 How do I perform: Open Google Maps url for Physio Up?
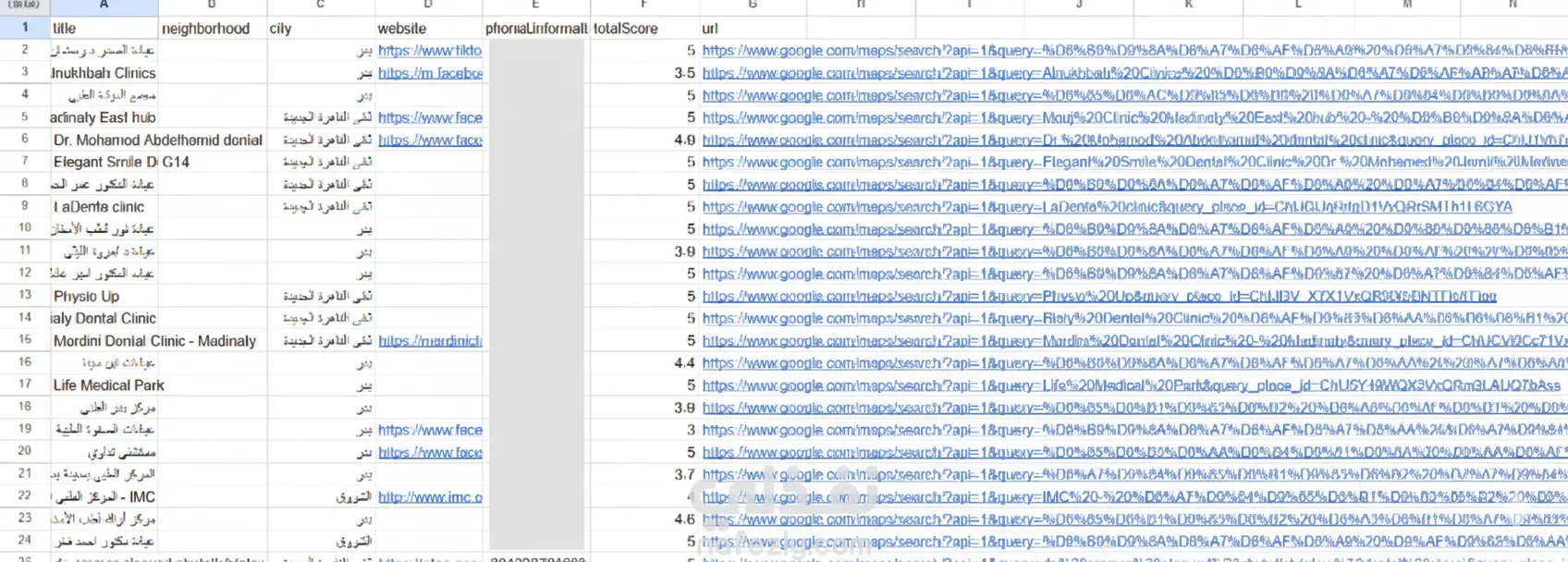pos(1099,296)
